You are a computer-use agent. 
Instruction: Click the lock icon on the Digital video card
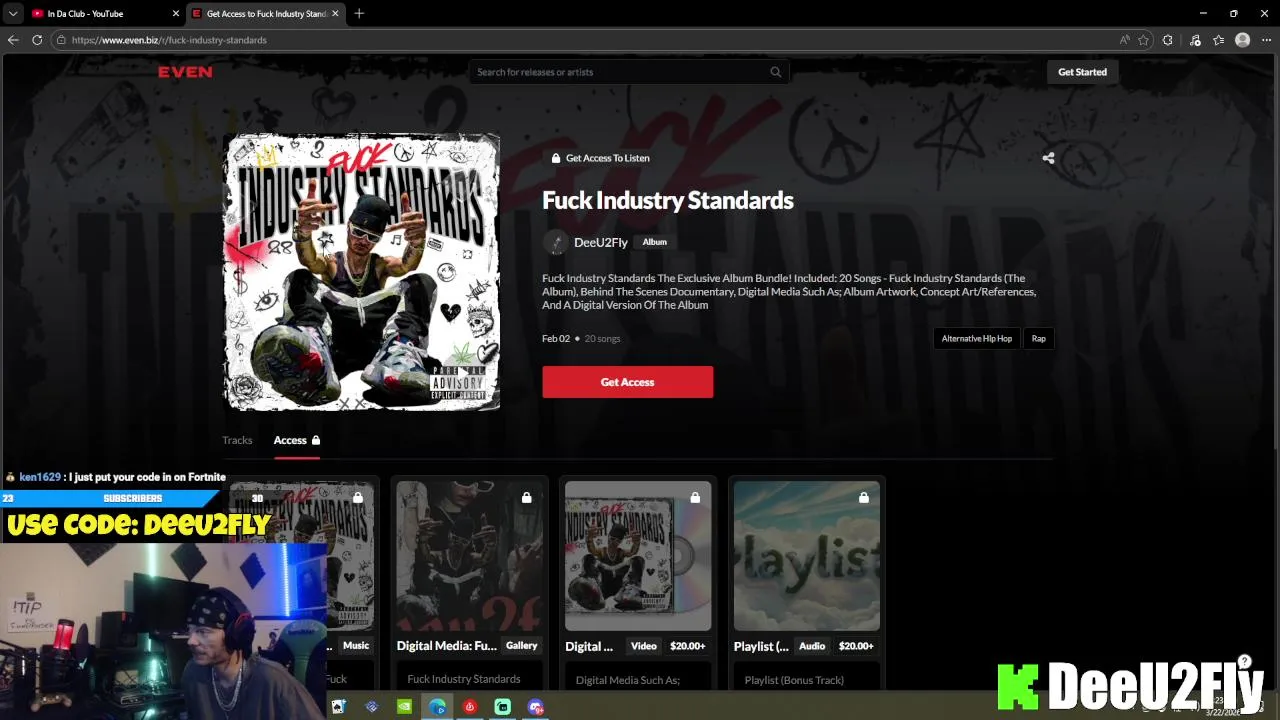click(695, 498)
